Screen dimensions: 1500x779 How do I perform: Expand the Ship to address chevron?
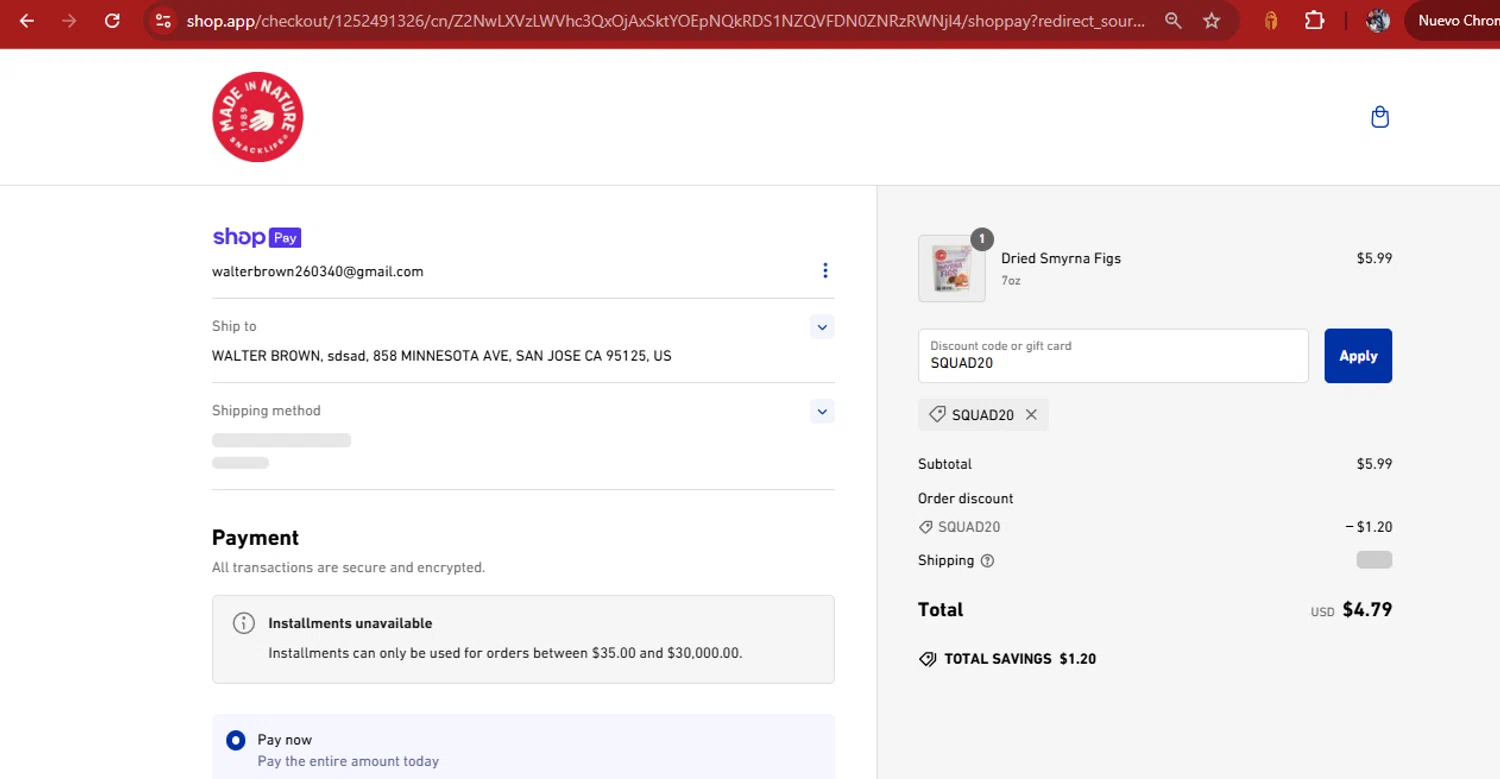click(822, 327)
